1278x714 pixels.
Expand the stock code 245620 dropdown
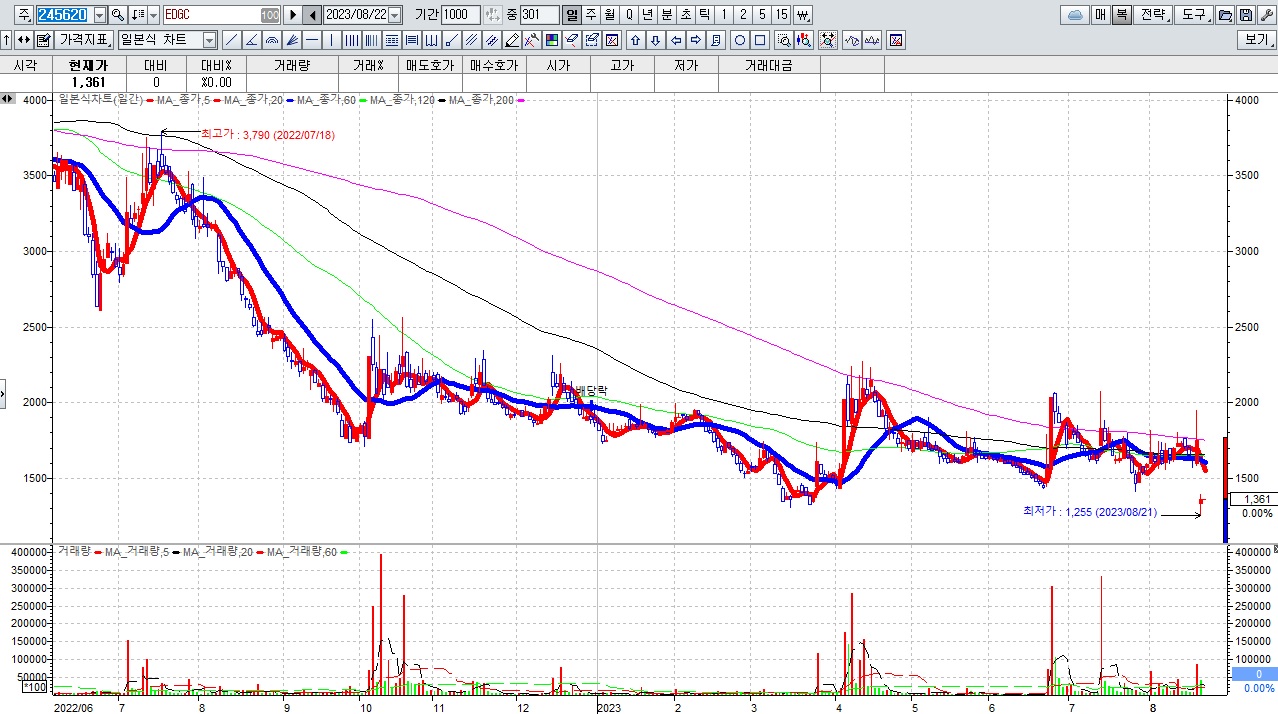click(100, 15)
